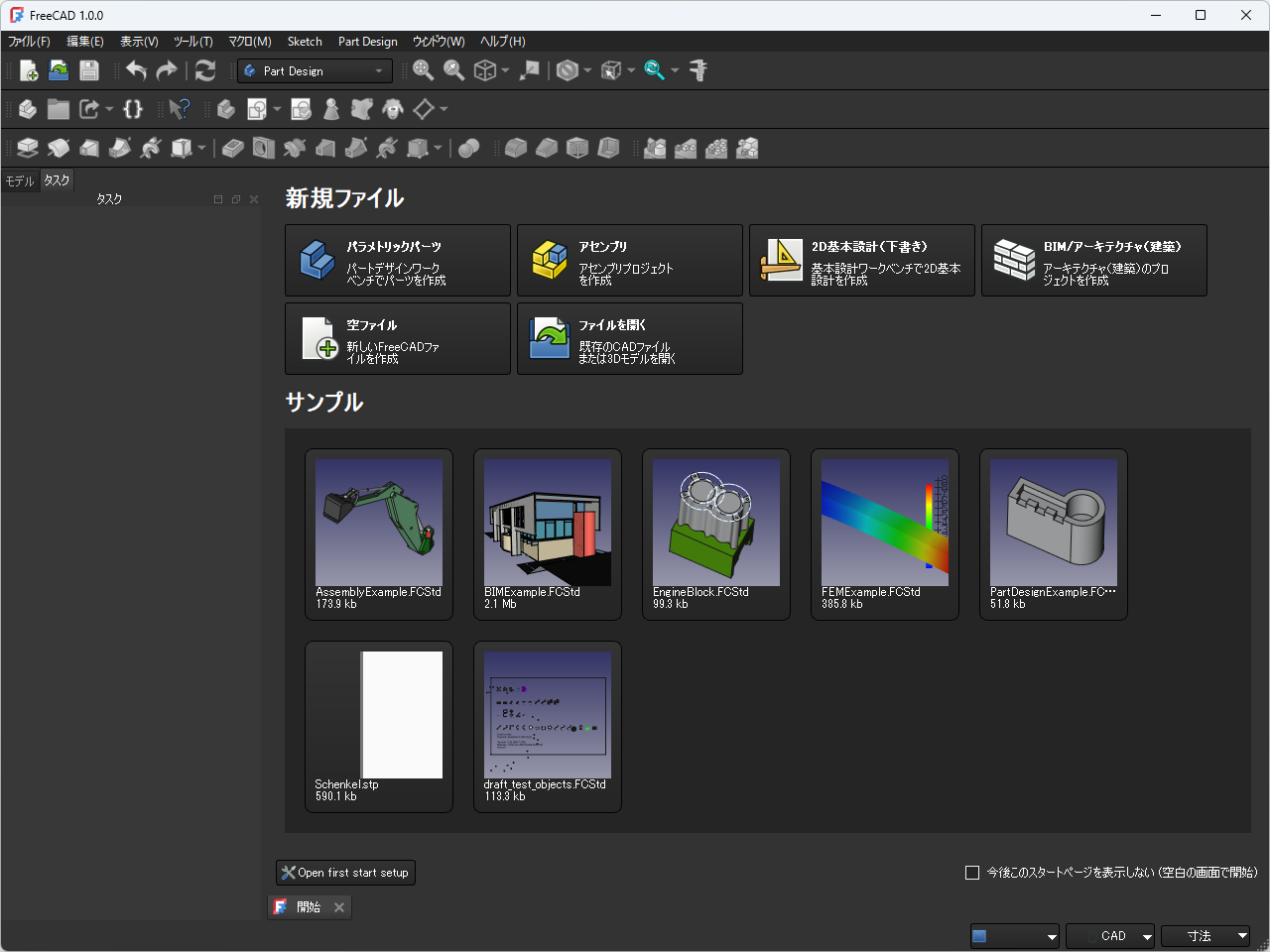Image resolution: width=1270 pixels, height=952 pixels.
Task: Click the Open first start setup button
Action: (345, 873)
